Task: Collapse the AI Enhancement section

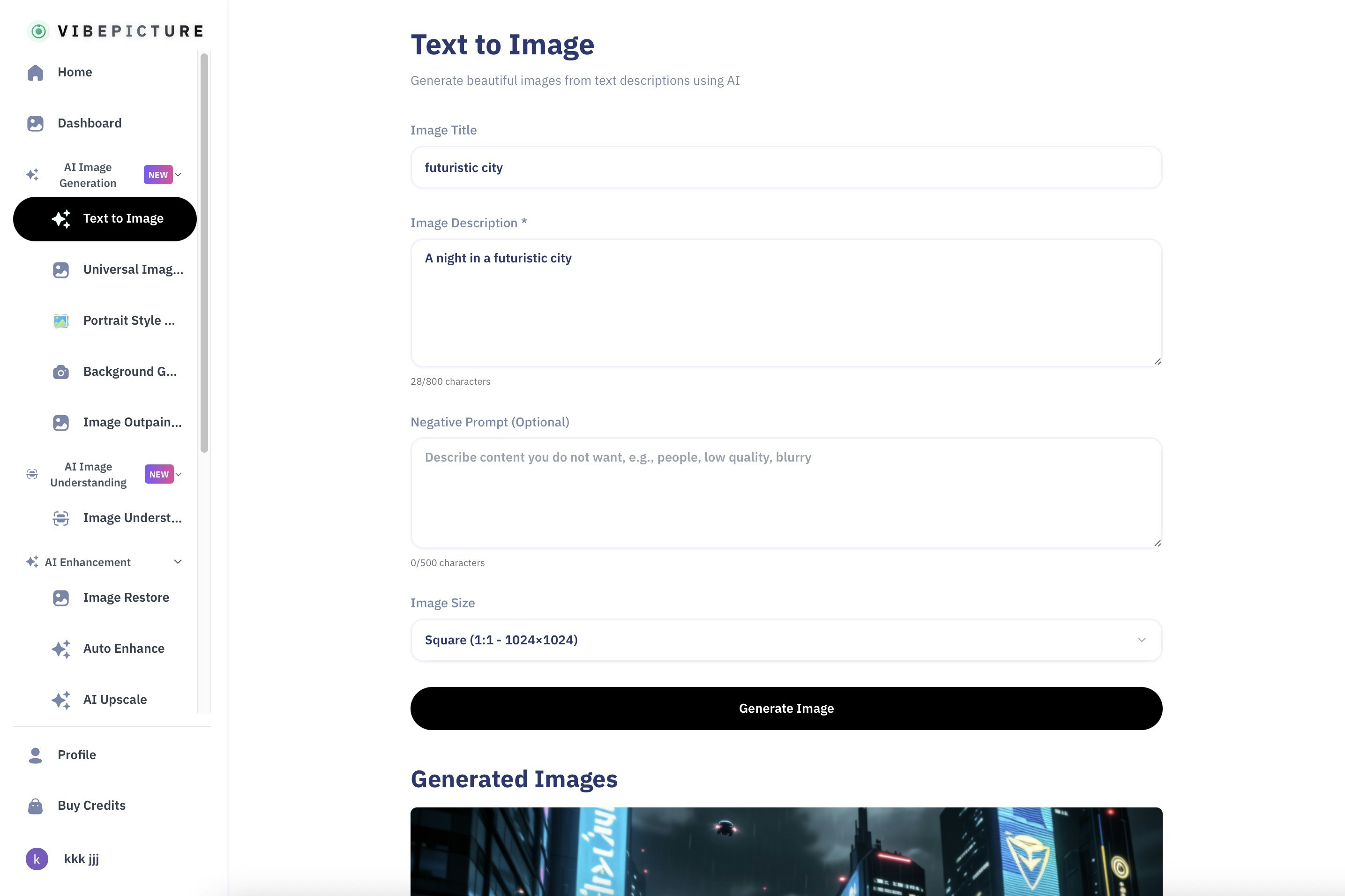Action: tap(178, 562)
